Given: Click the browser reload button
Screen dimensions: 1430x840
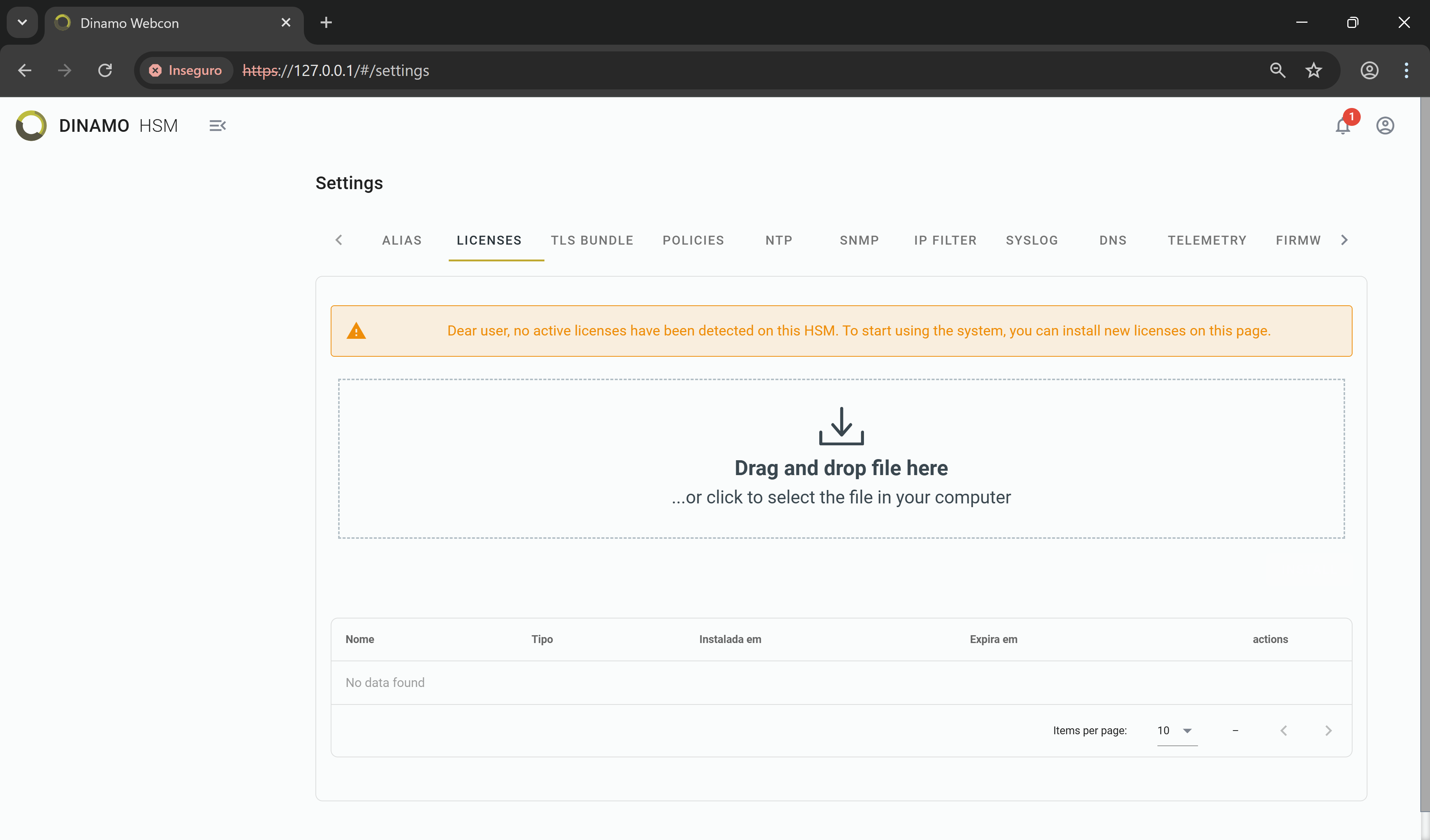Looking at the screenshot, I should pos(105,70).
